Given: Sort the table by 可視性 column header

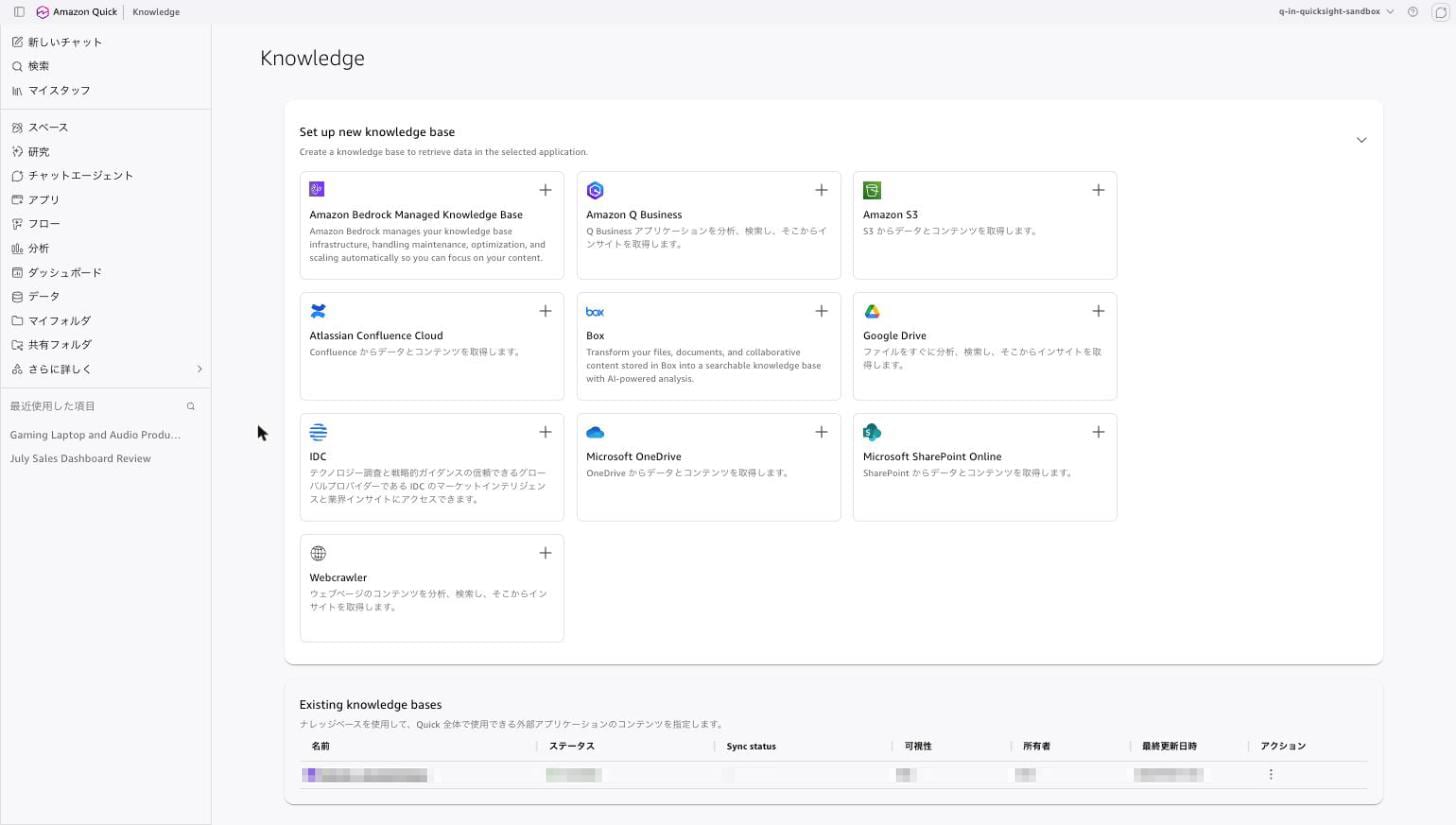Looking at the screenshot, I should tap(918, 746).
